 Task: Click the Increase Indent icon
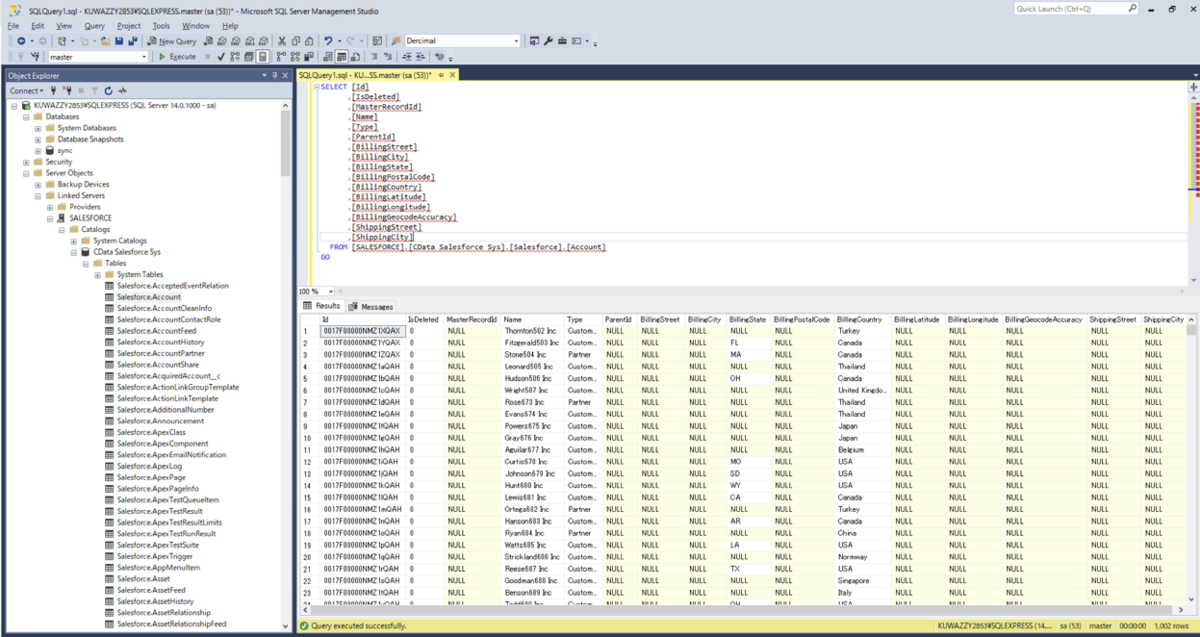coord(420,57)
